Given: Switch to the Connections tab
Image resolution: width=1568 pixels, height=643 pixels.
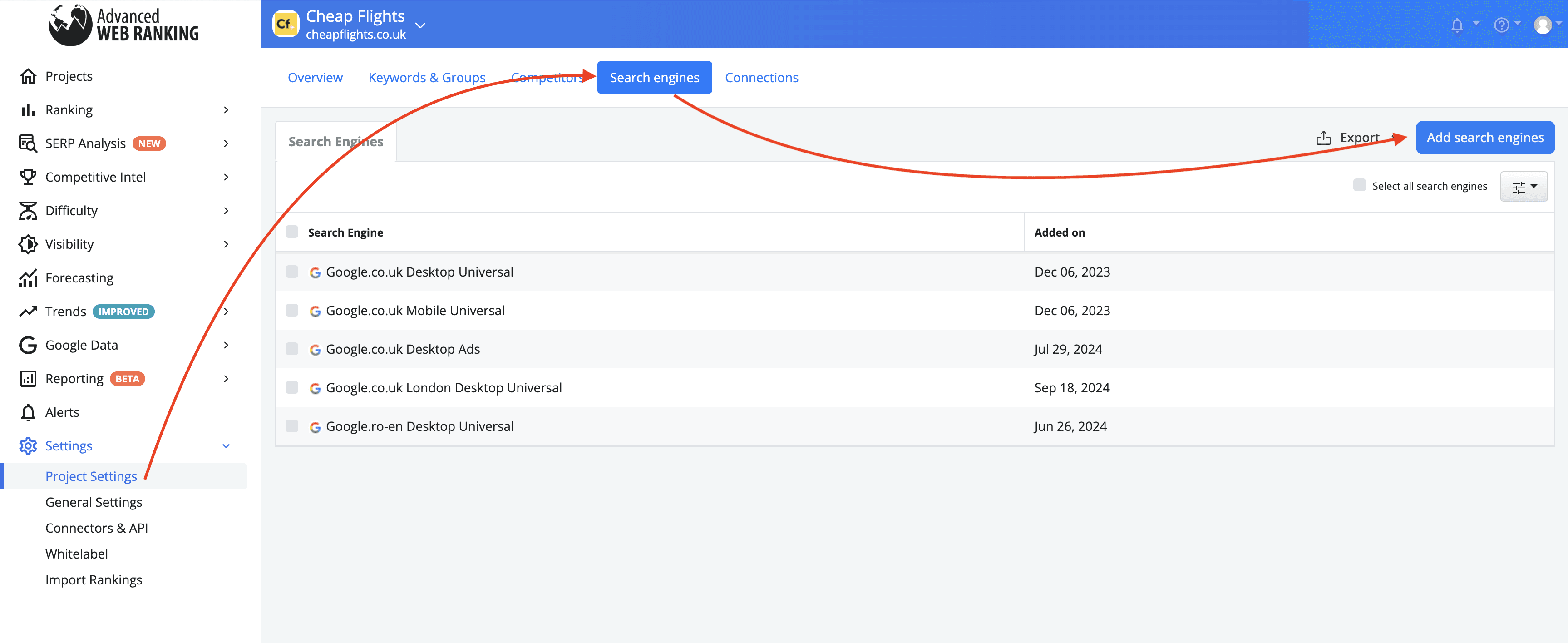Looking at the screenshot, I should 761,77.
